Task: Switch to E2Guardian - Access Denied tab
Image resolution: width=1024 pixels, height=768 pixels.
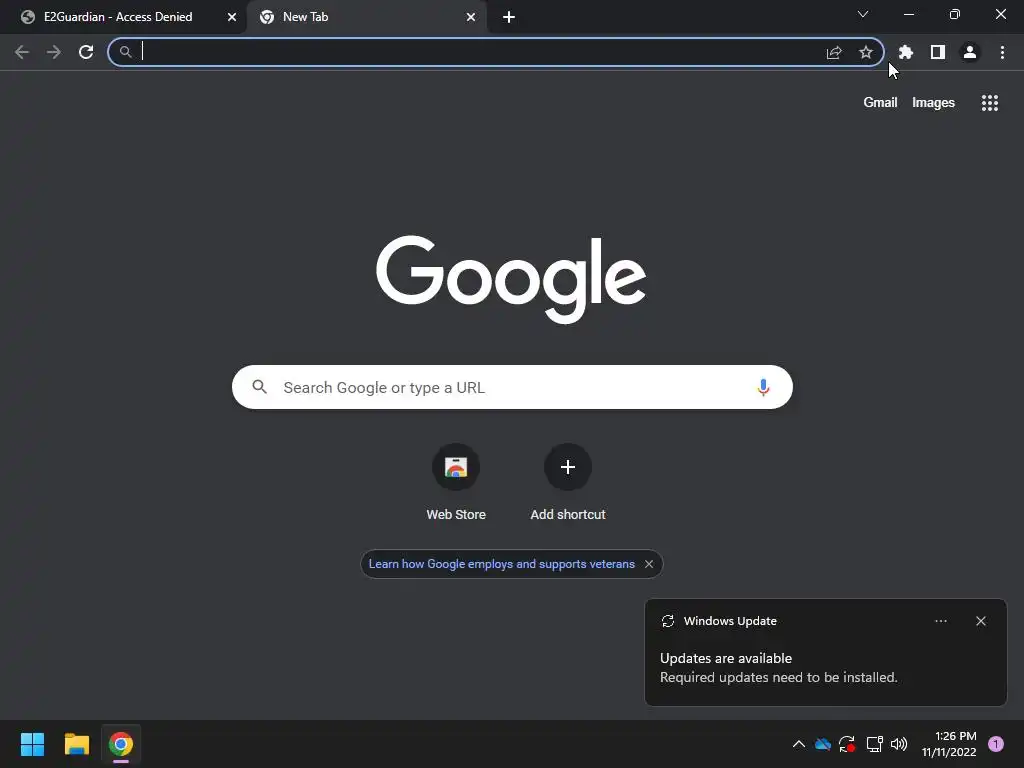Action: (118, 17)
